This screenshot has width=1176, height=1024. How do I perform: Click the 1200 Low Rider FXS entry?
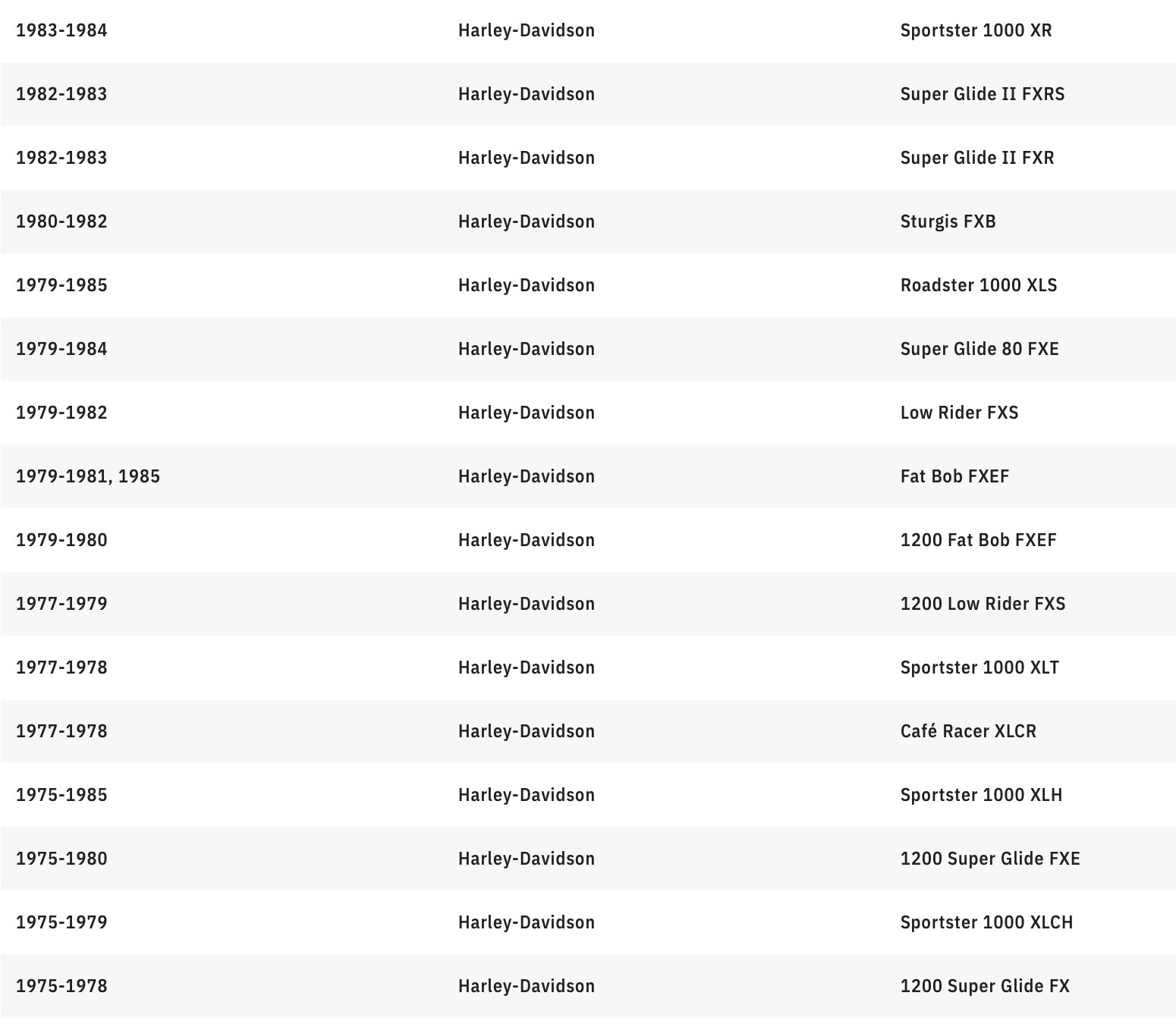coord(983,604)
